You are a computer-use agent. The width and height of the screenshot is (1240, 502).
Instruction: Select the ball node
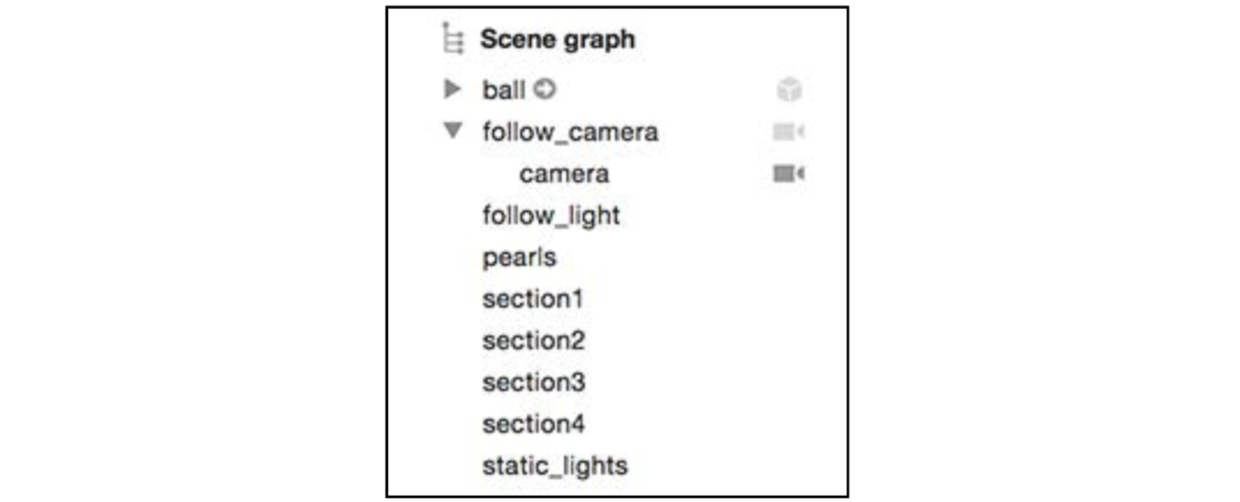pos(504,90)
